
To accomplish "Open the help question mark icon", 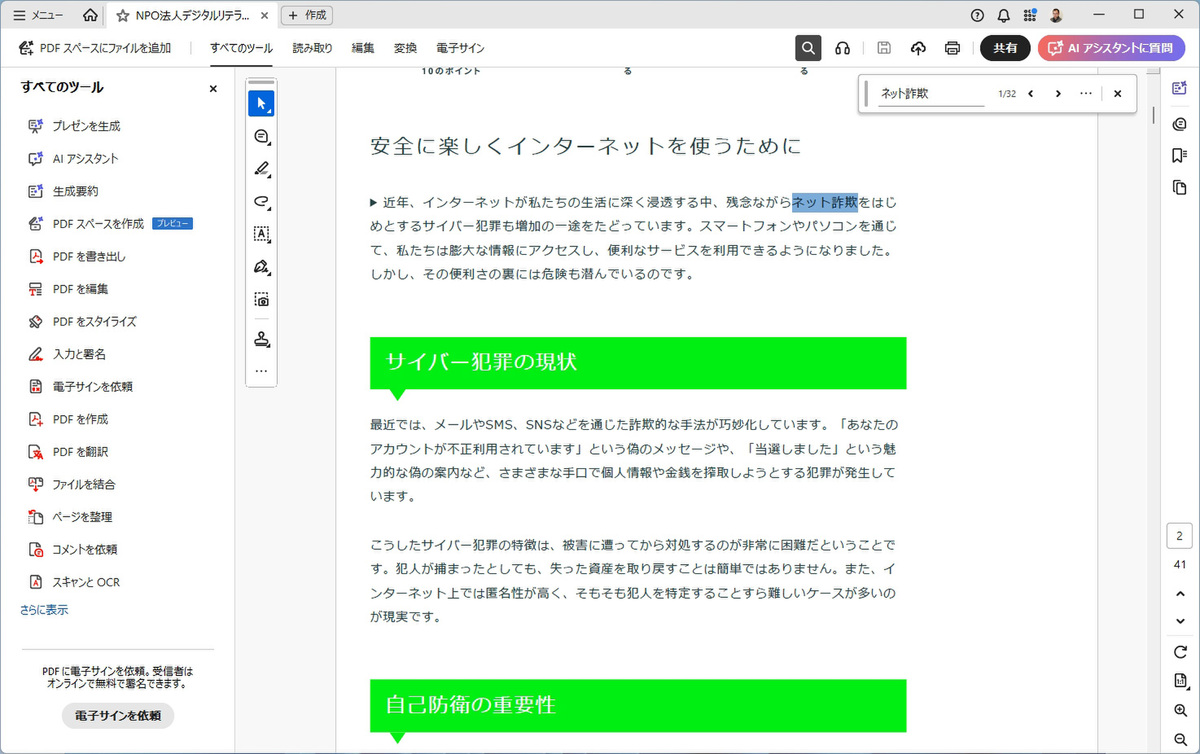I will tap(977, 15).
